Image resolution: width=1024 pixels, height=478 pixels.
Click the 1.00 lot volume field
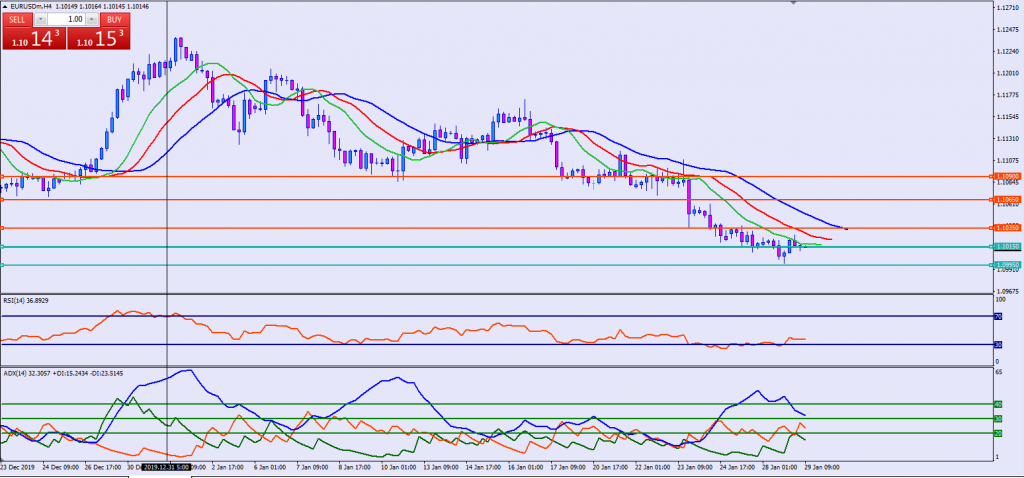pyautogui.click(x=66, y=19)
